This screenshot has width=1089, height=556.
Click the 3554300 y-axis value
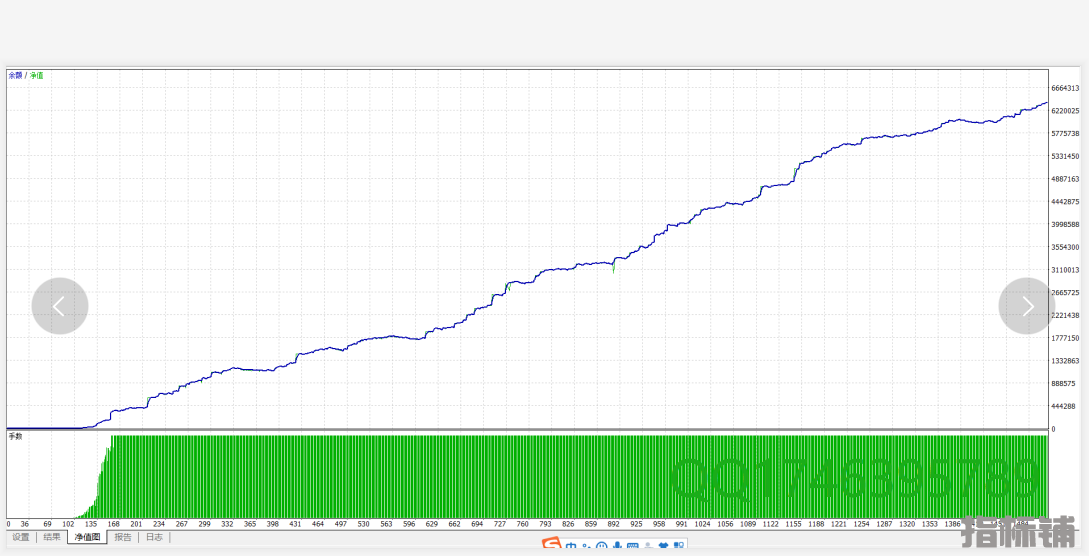[1065, 247]
